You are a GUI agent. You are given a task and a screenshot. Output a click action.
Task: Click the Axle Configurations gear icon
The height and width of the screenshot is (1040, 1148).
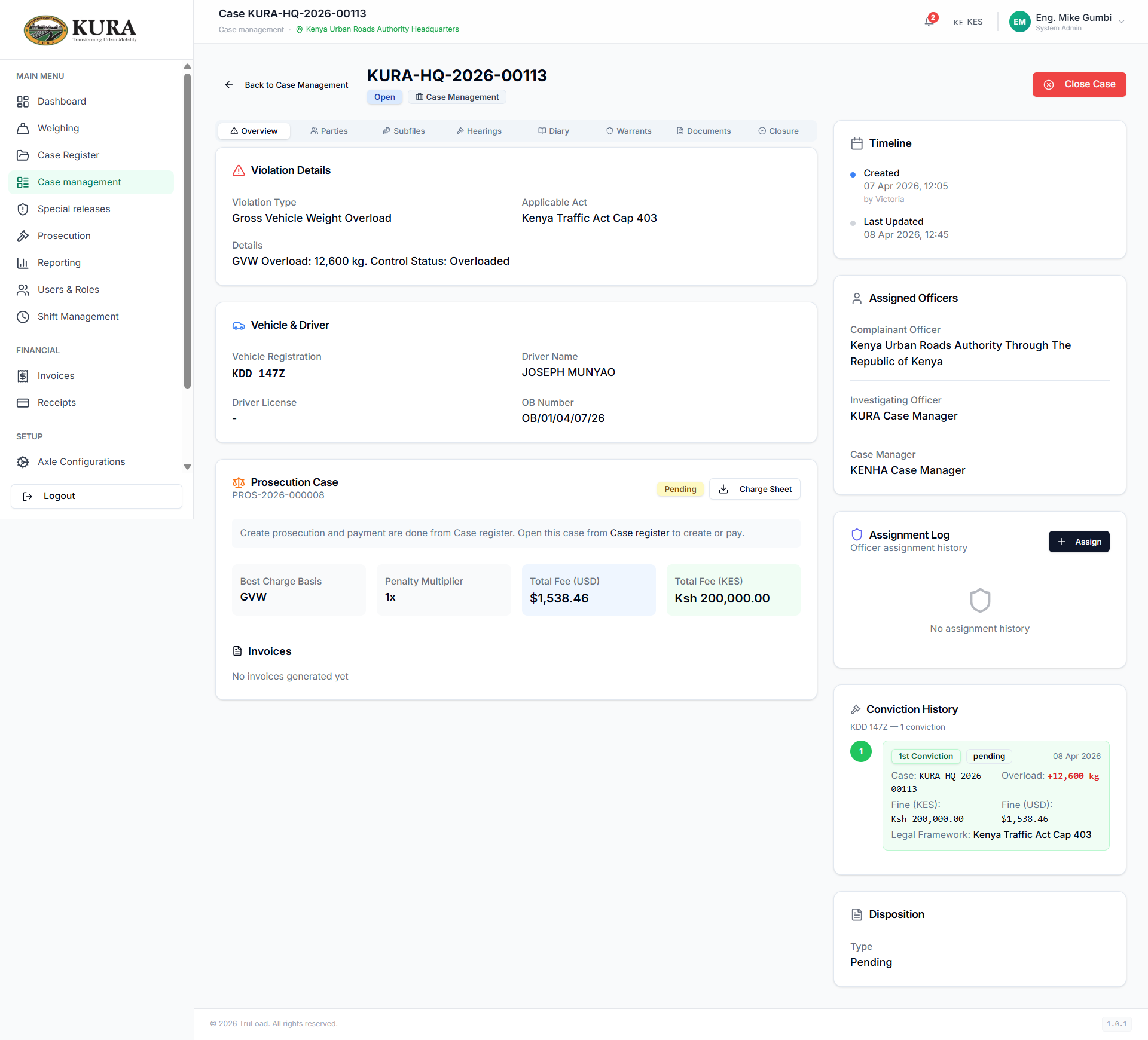point(23,462)
